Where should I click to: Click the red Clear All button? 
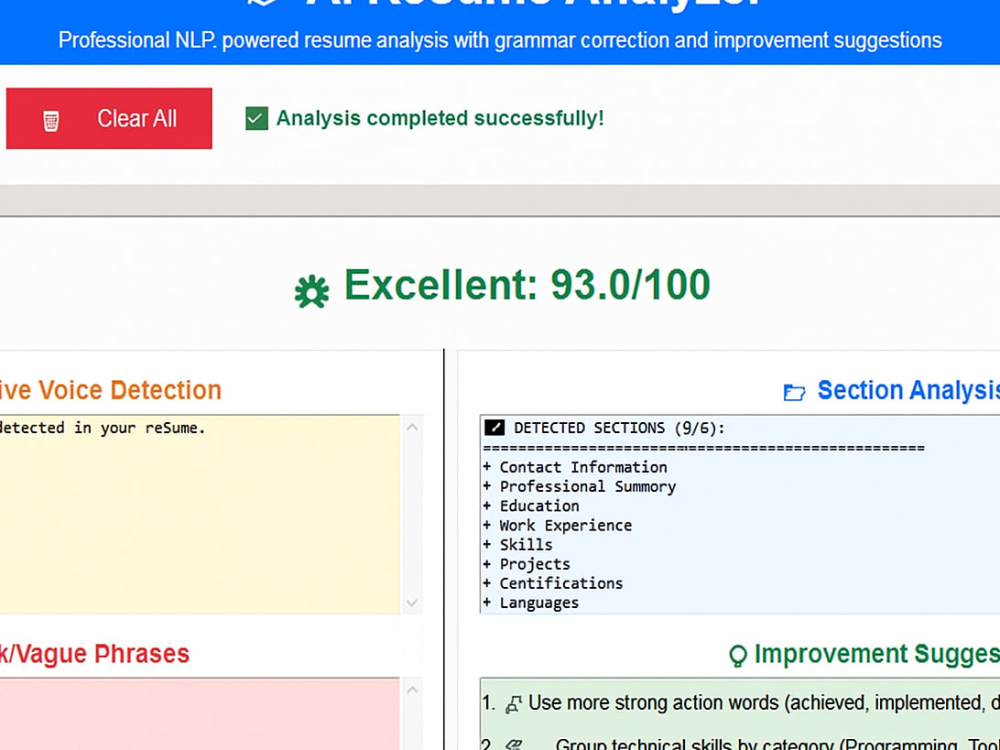[109, 119]
